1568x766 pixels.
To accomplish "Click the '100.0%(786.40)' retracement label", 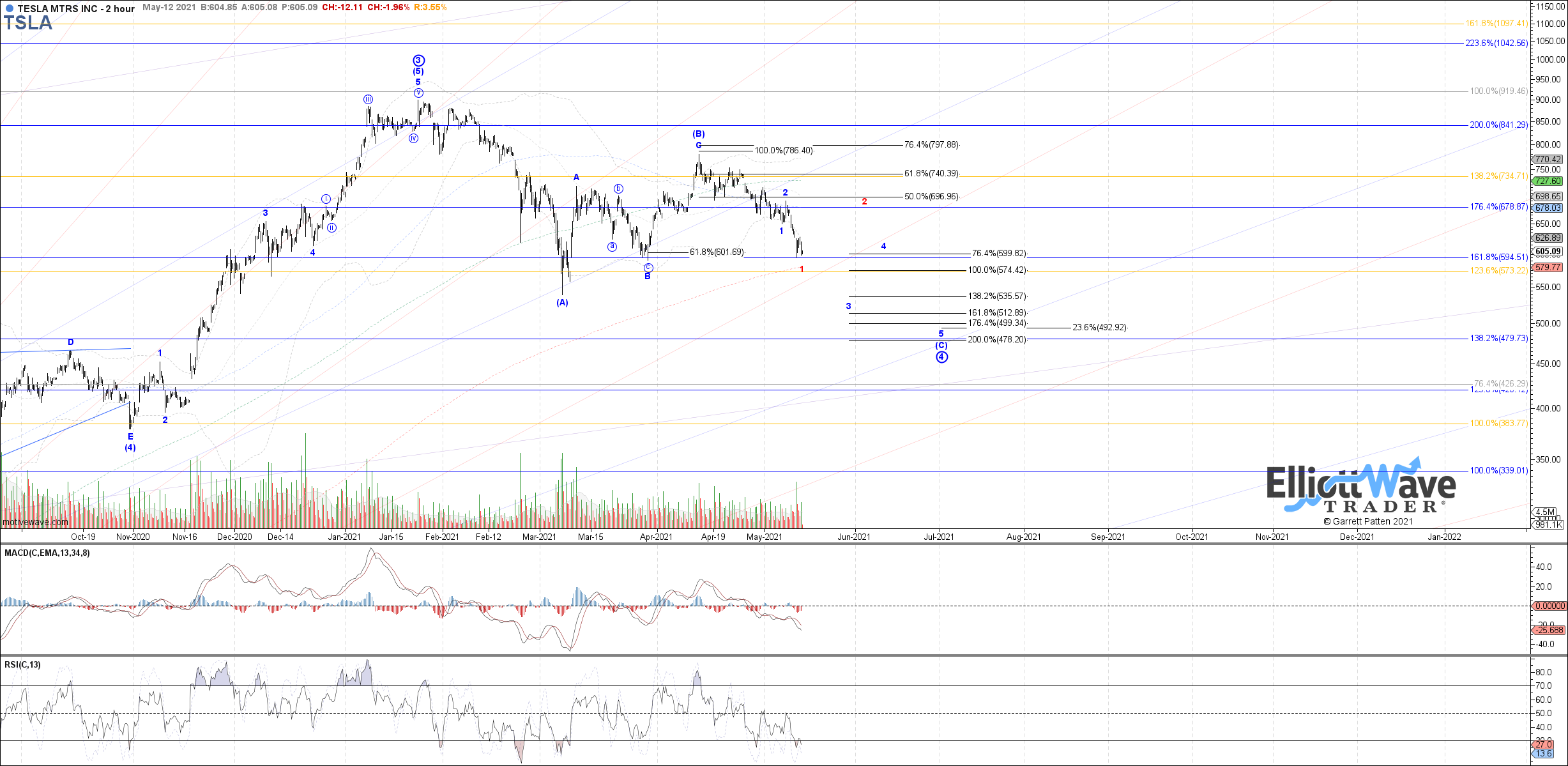I will [x=784, y=151].
